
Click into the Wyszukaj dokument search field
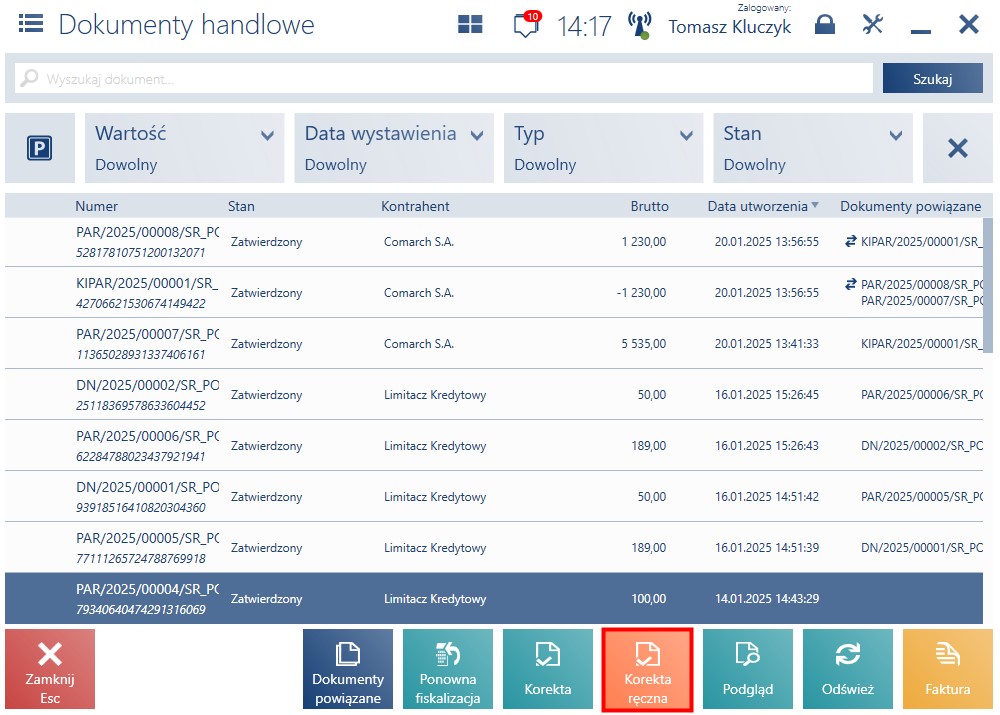click(x=444, y=78)
